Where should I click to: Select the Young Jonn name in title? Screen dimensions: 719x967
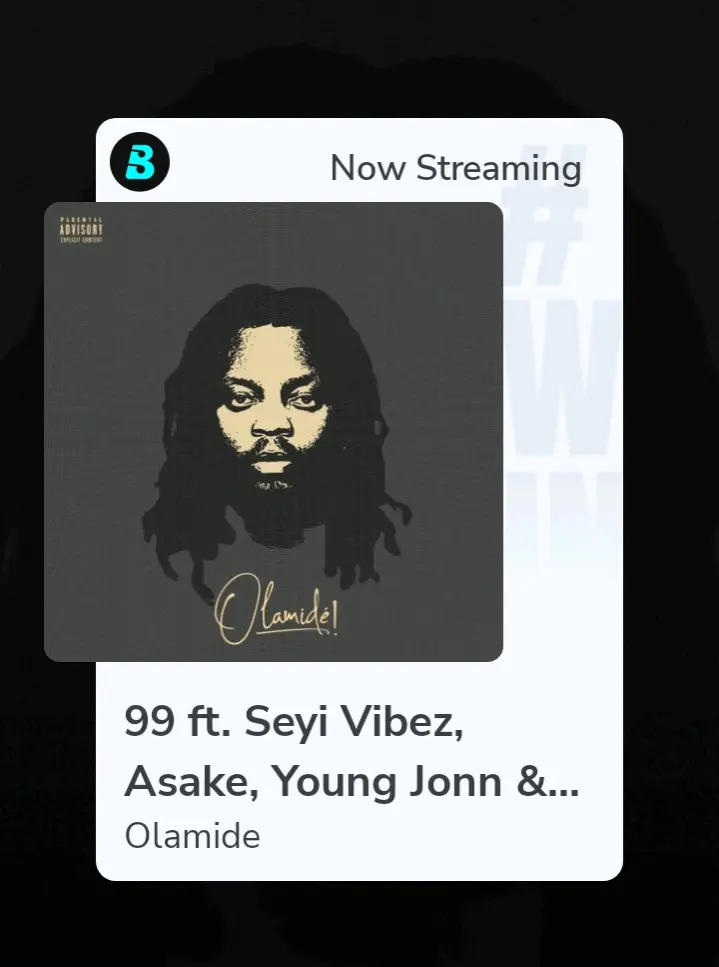[x=387, y=781]
